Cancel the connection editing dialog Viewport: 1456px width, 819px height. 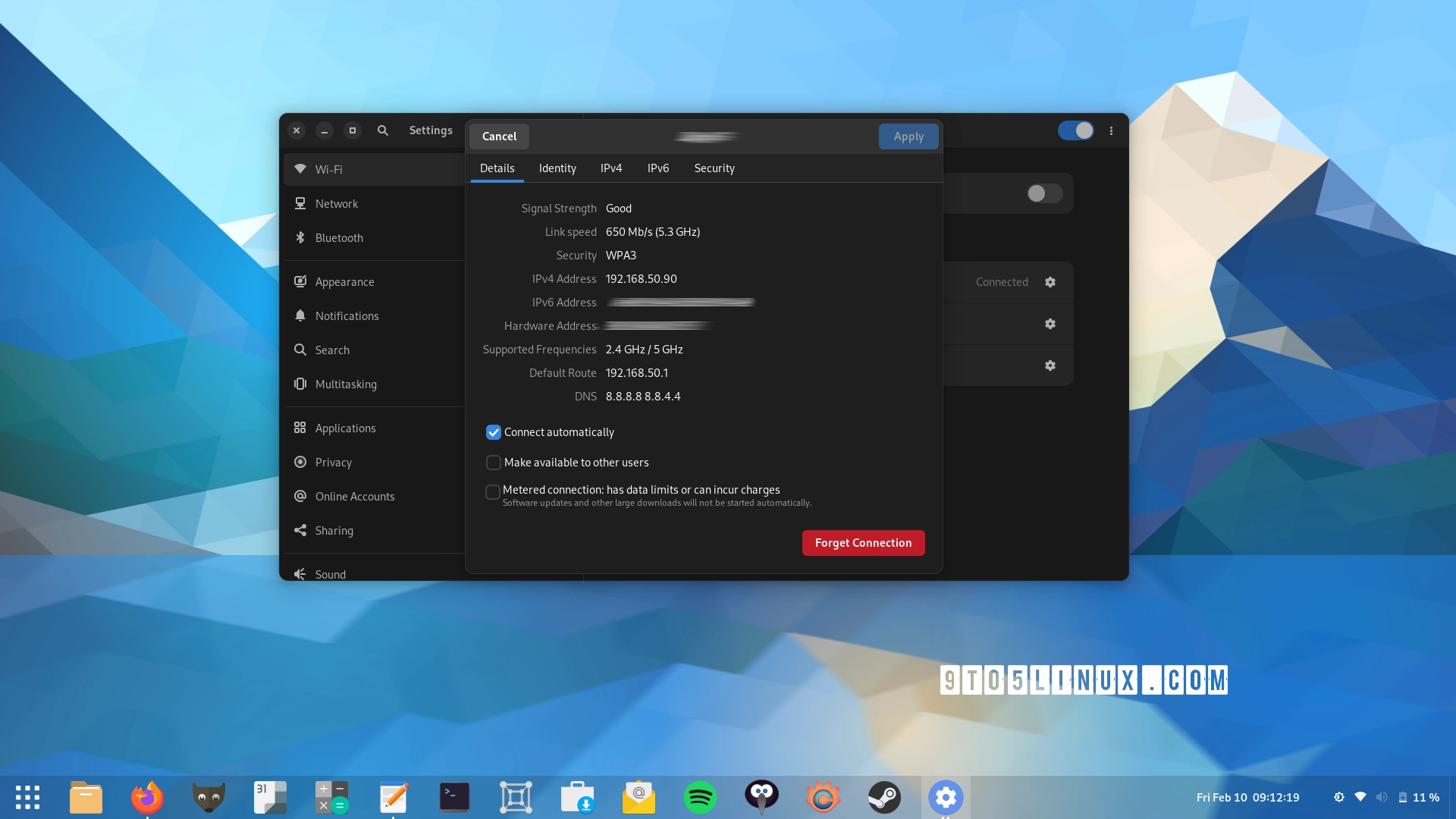[x=498, y=136]
